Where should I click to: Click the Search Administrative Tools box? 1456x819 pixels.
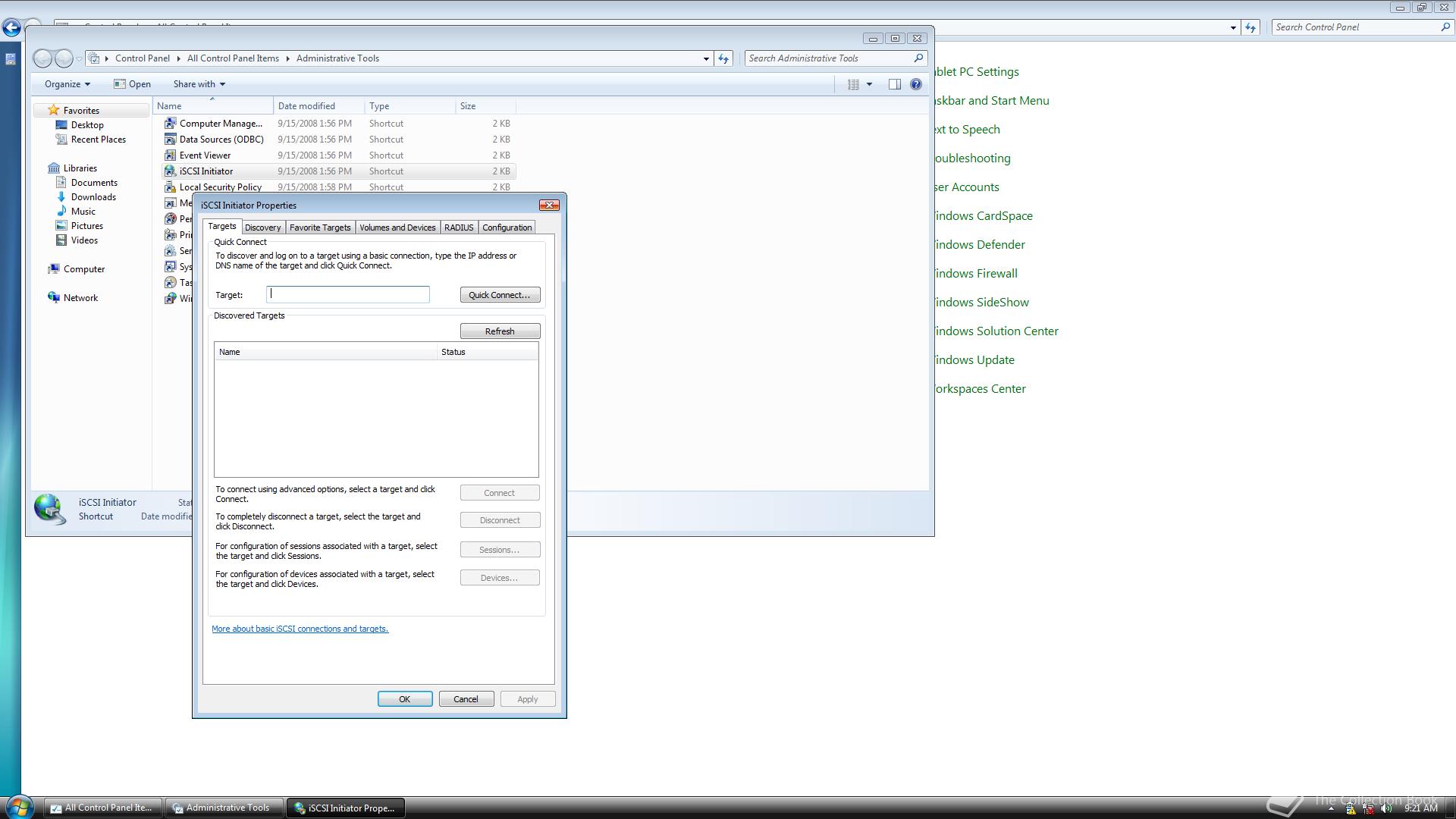point(829,58)
